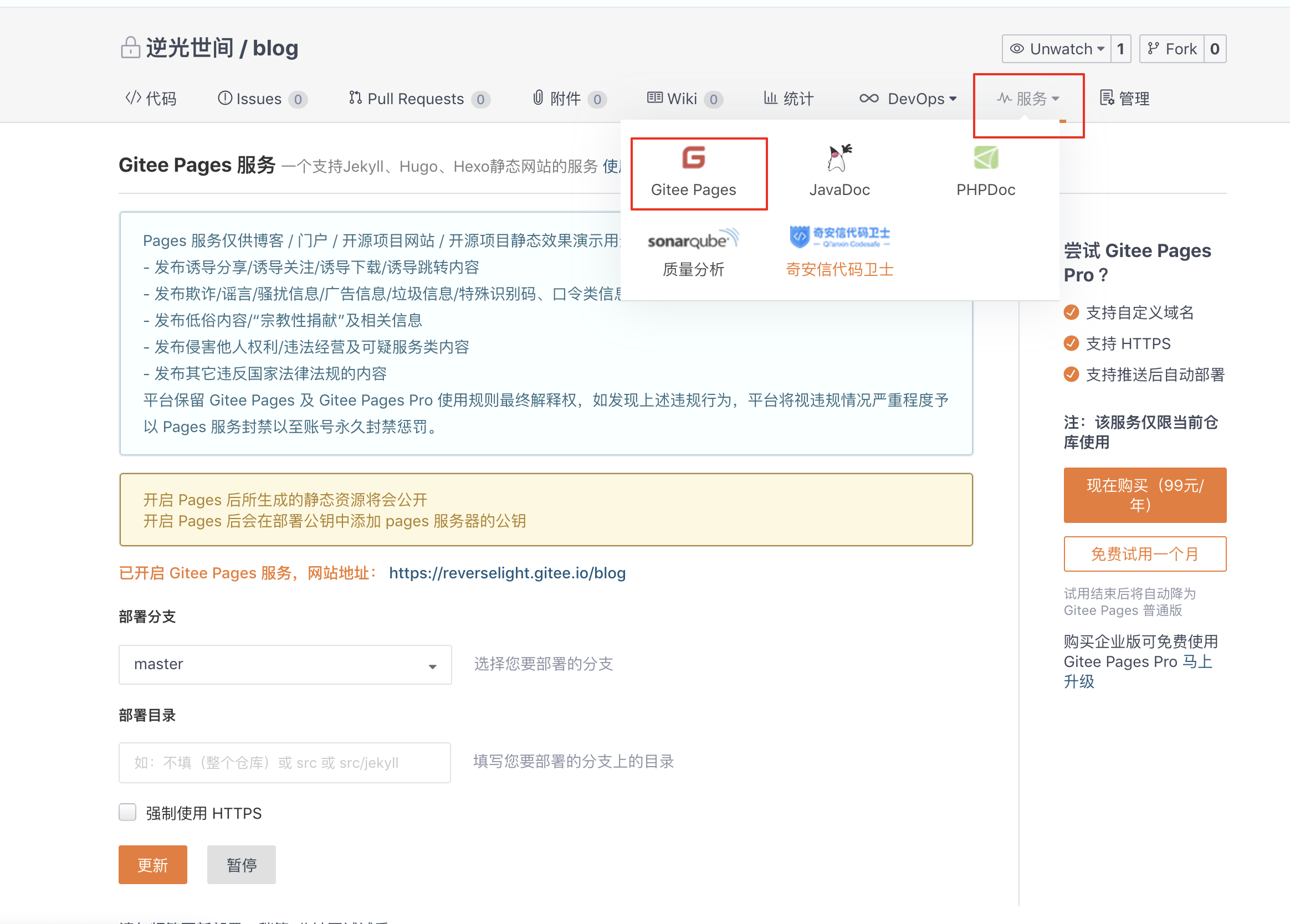Open the 奇安信代码卫士 shield logo
Screen dimensions: 1290x924
tap(839, 237)
